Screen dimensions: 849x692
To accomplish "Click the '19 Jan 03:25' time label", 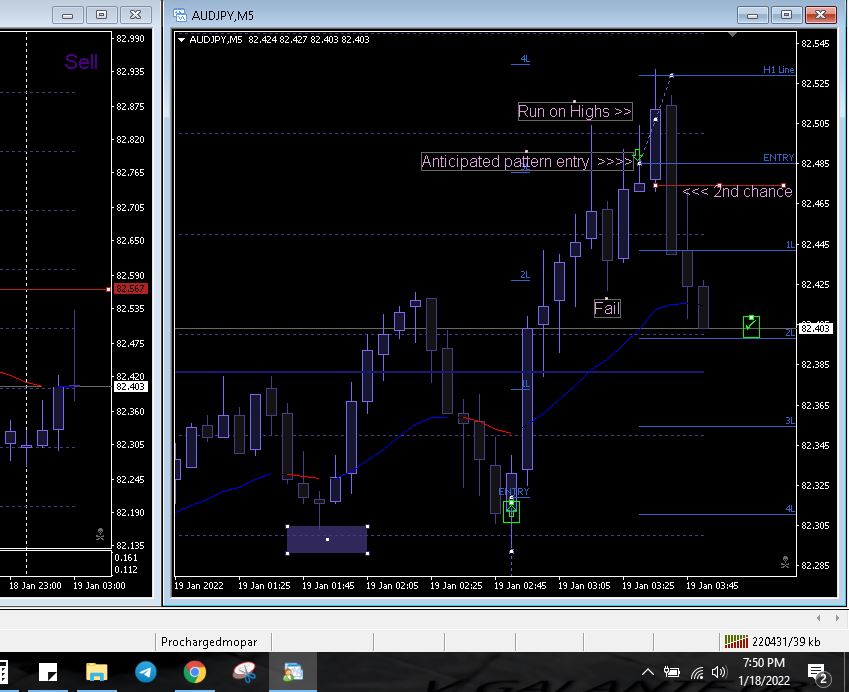I will coord(648,585).
